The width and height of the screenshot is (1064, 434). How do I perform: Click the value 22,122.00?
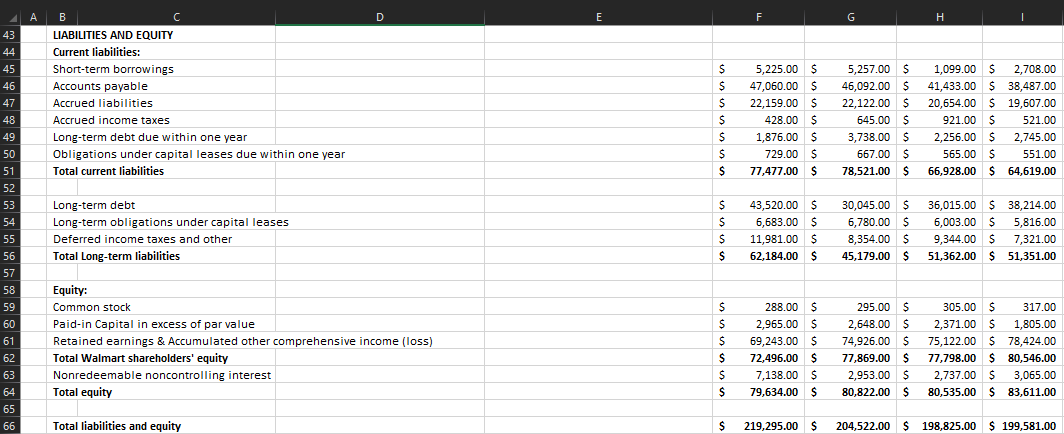click(866, 103)
